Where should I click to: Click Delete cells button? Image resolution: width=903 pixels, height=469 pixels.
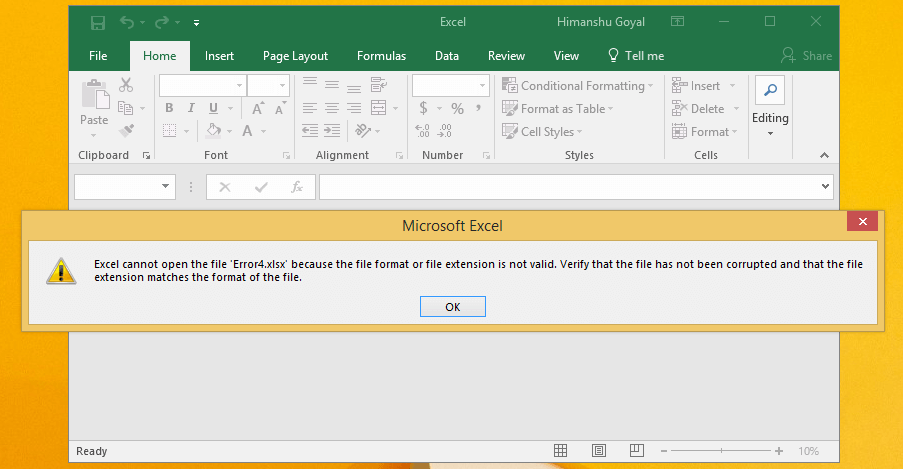tap(698, 109)
